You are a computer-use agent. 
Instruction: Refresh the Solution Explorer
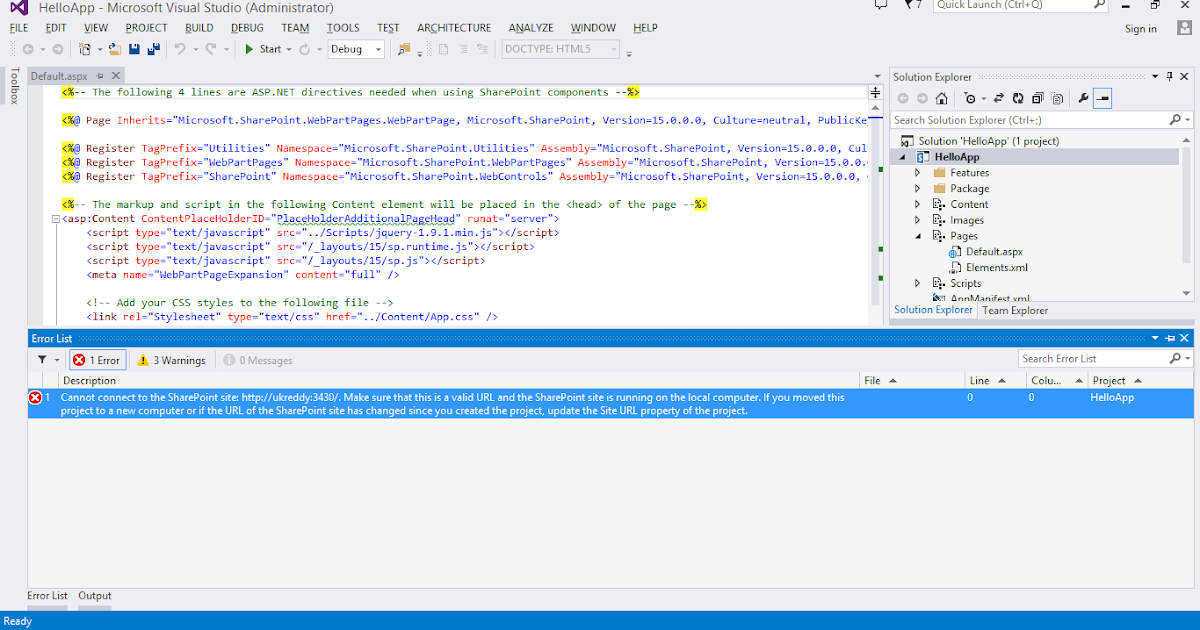1018,98
